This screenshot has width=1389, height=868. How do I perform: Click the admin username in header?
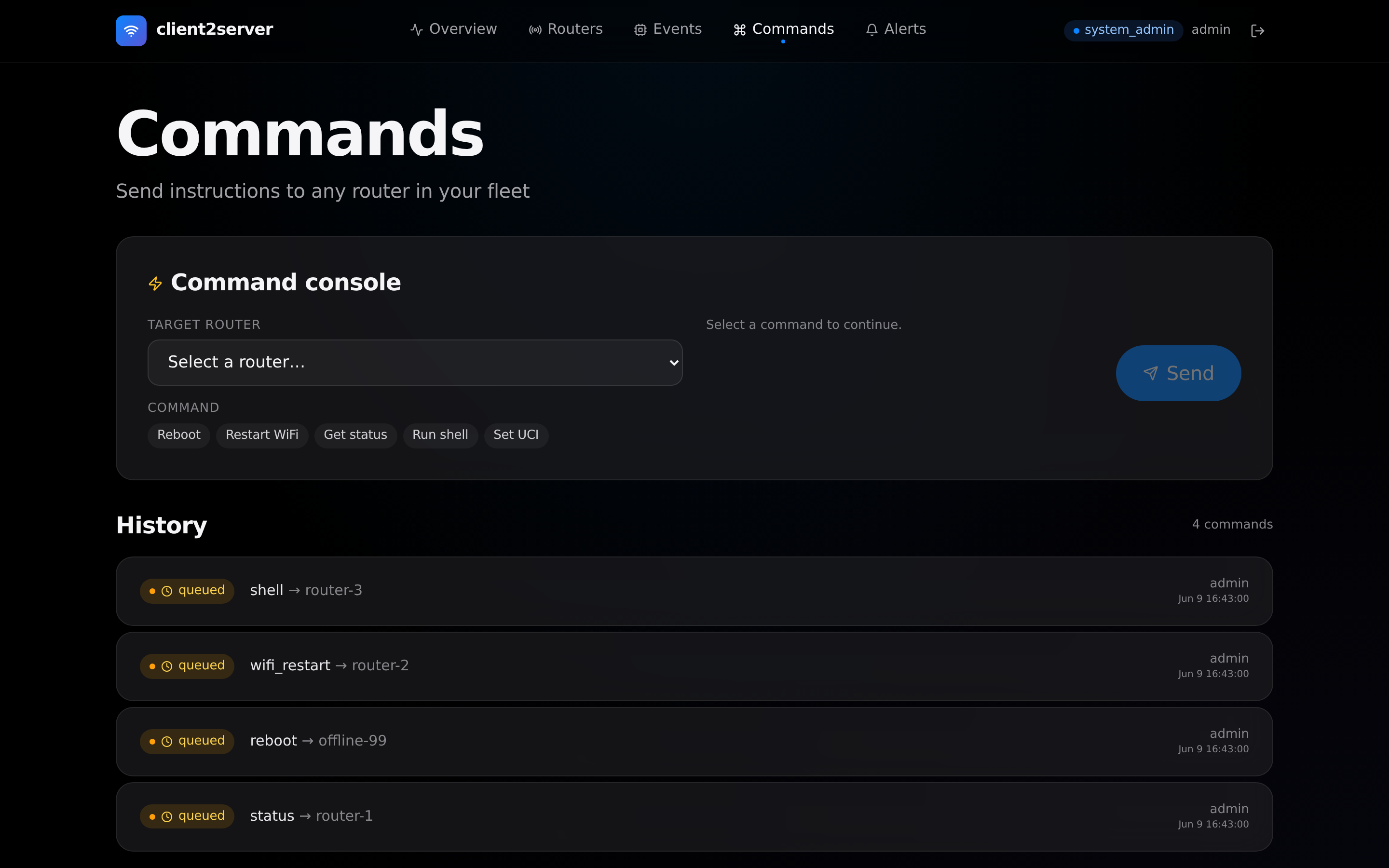click(1211, 30)
